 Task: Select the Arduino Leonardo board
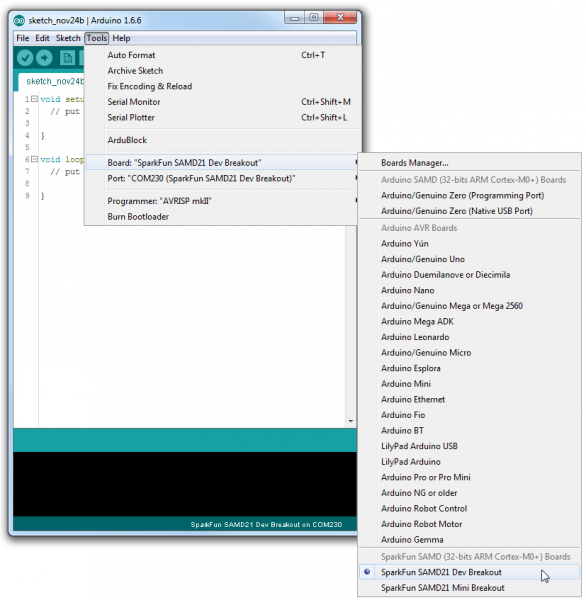pos(469,337)
